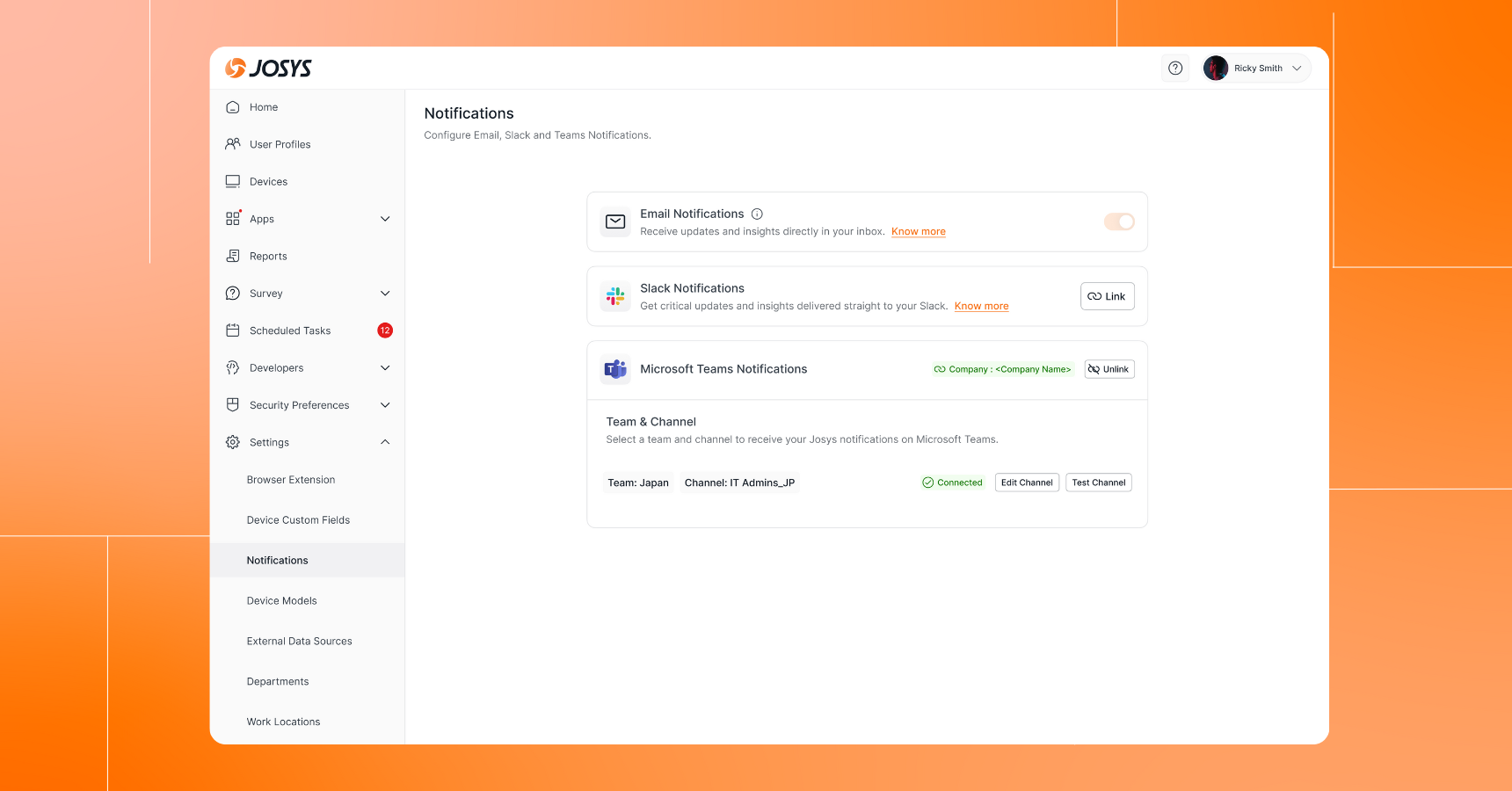Image resolution: width=1512 pixels, height=791 pixels.
Task: Click Devices label in sidebar
Action: pos(269,182)
